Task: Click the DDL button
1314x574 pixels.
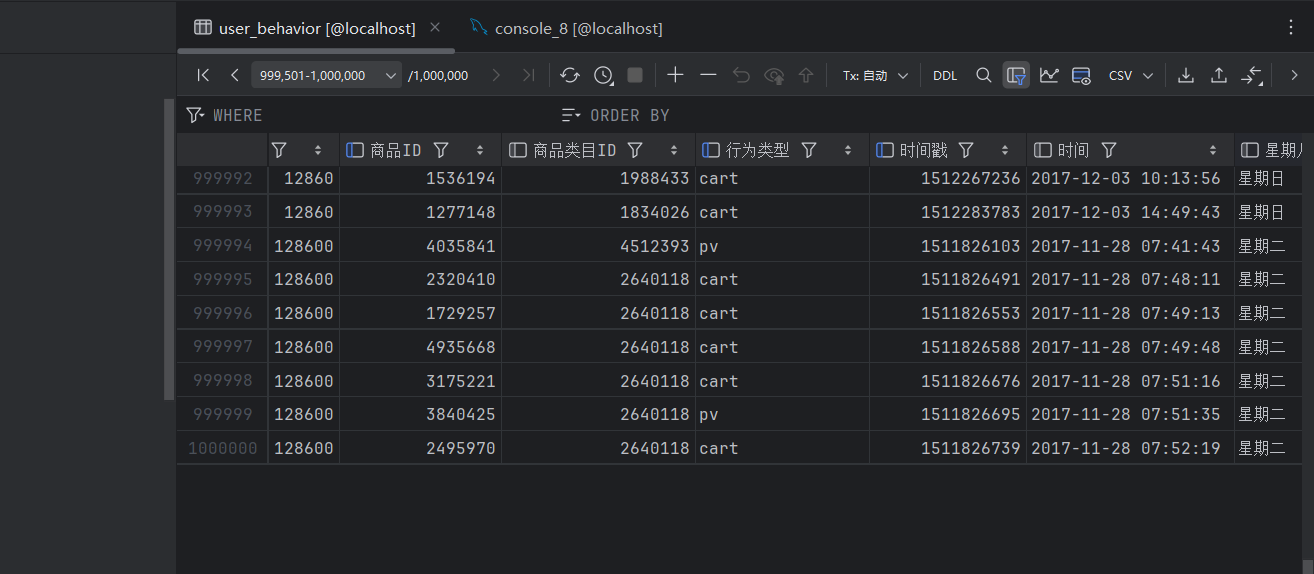Action: [945, 75]
